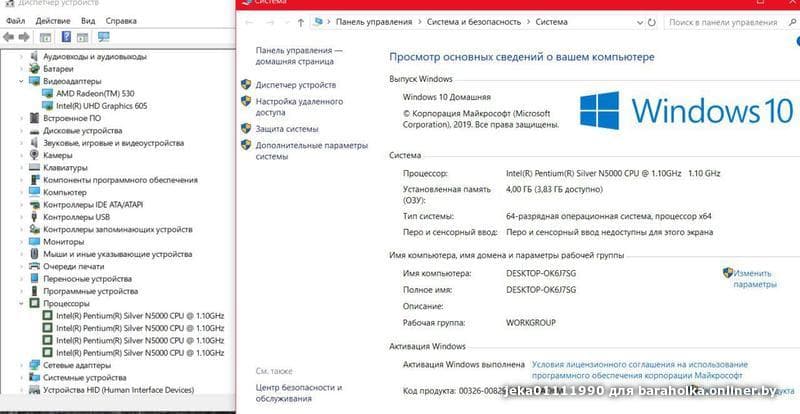Expand the Системные устройства node

point(21,378)
